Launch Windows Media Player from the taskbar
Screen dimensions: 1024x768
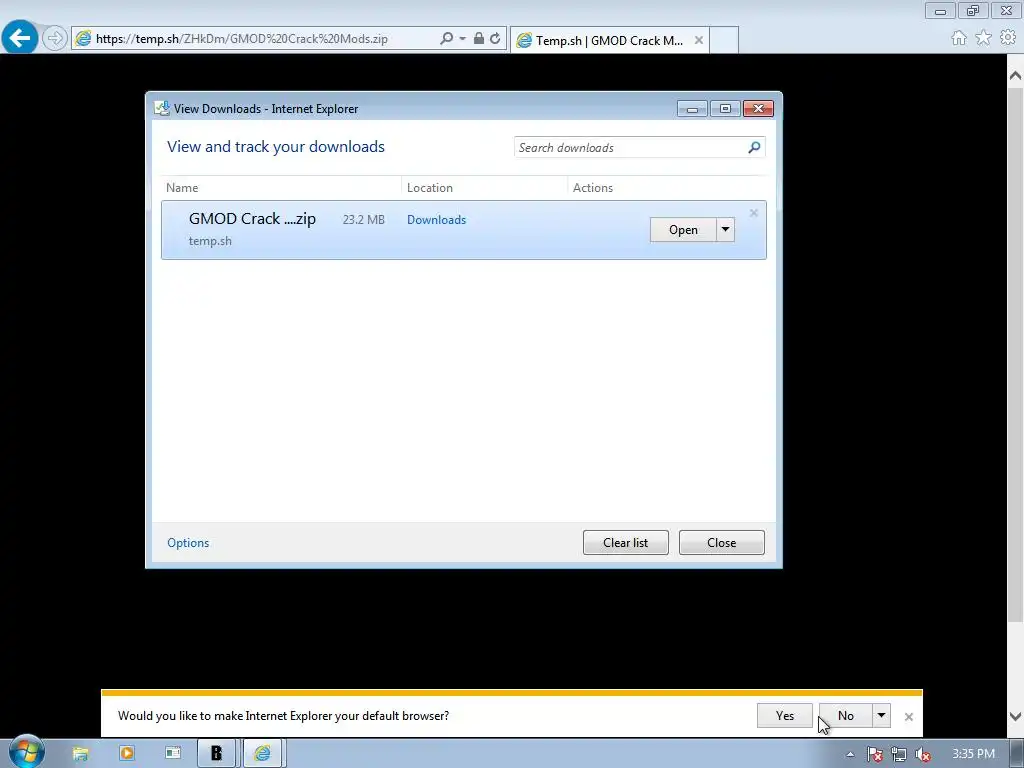click(127, 753)
